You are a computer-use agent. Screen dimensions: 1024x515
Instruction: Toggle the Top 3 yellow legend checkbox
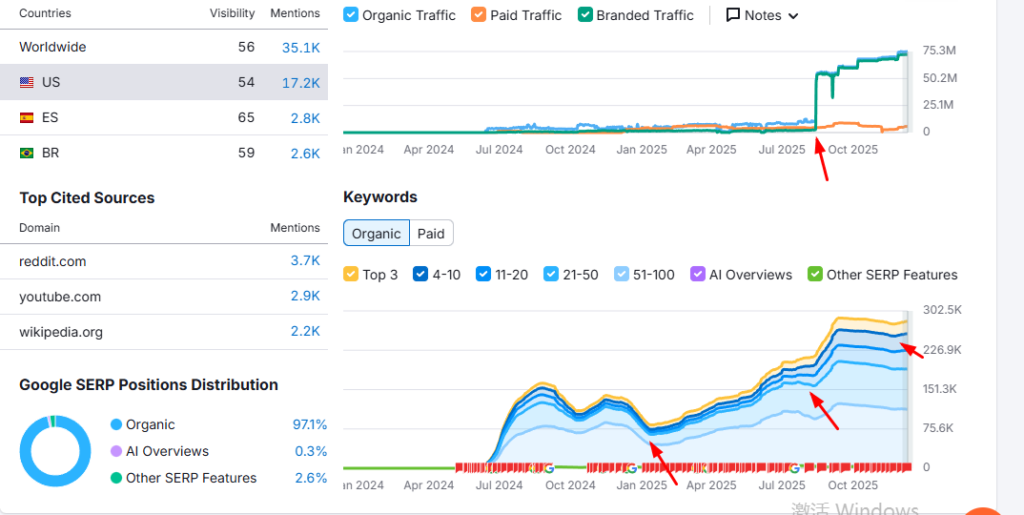point(351,274)
